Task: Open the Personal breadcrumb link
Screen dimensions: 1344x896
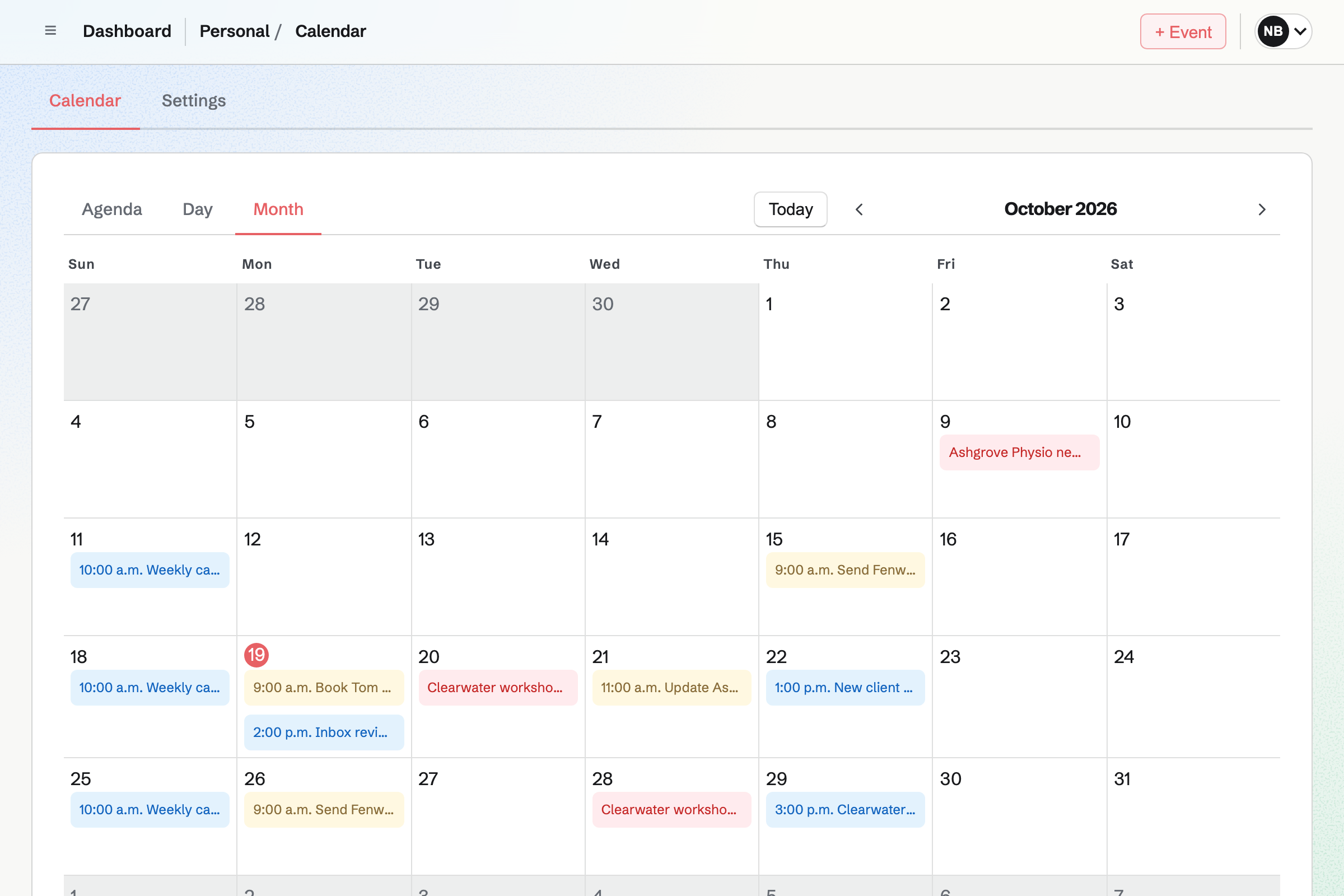Action: coord(234,31)
